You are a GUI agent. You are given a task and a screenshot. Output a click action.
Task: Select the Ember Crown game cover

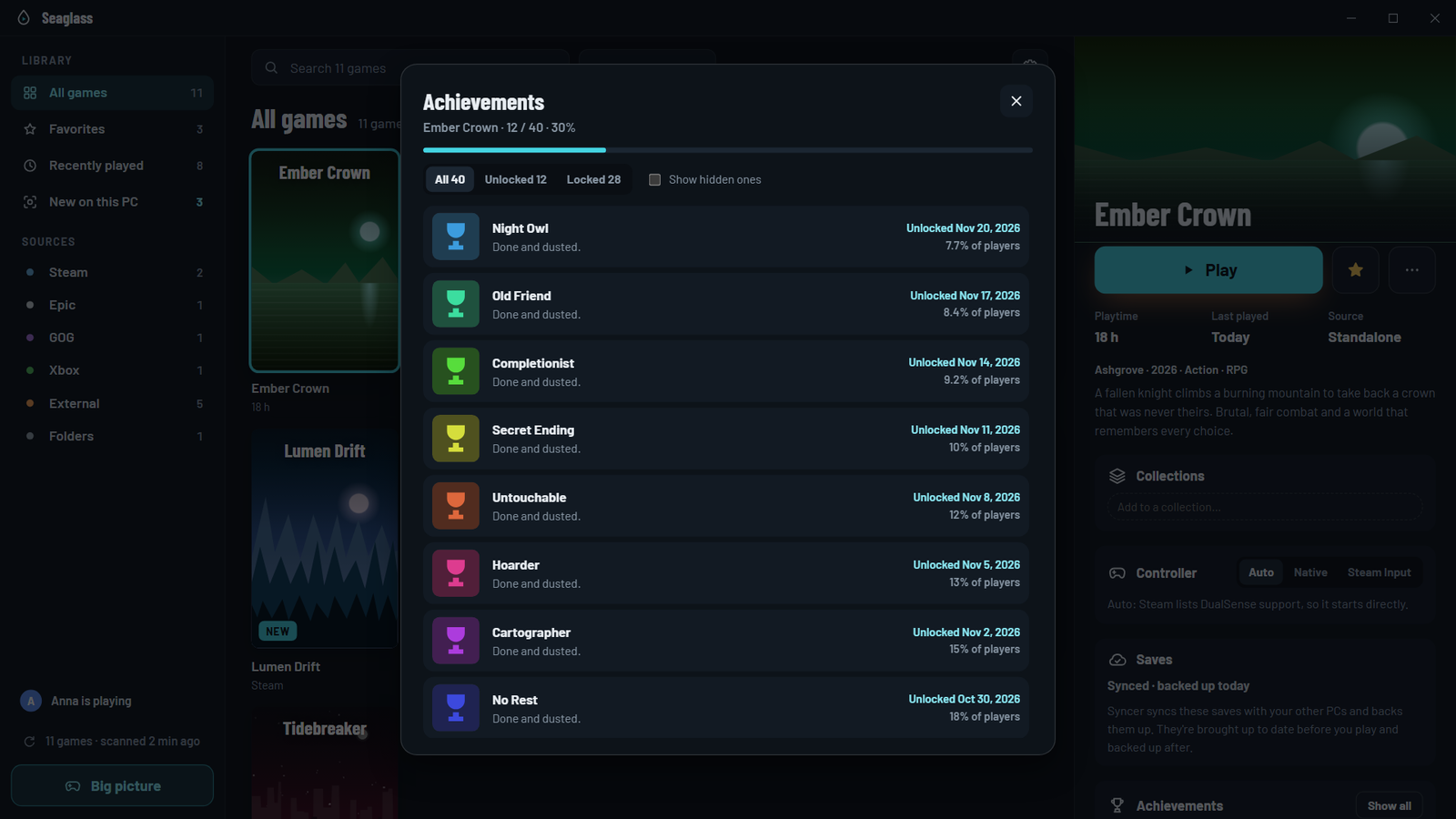click(x=325, y=260)
